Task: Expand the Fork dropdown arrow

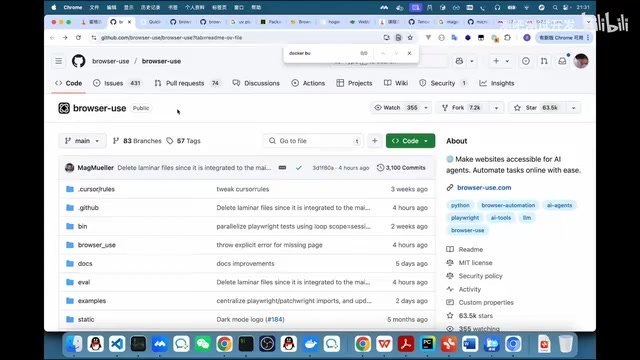Action: point(496,108)
